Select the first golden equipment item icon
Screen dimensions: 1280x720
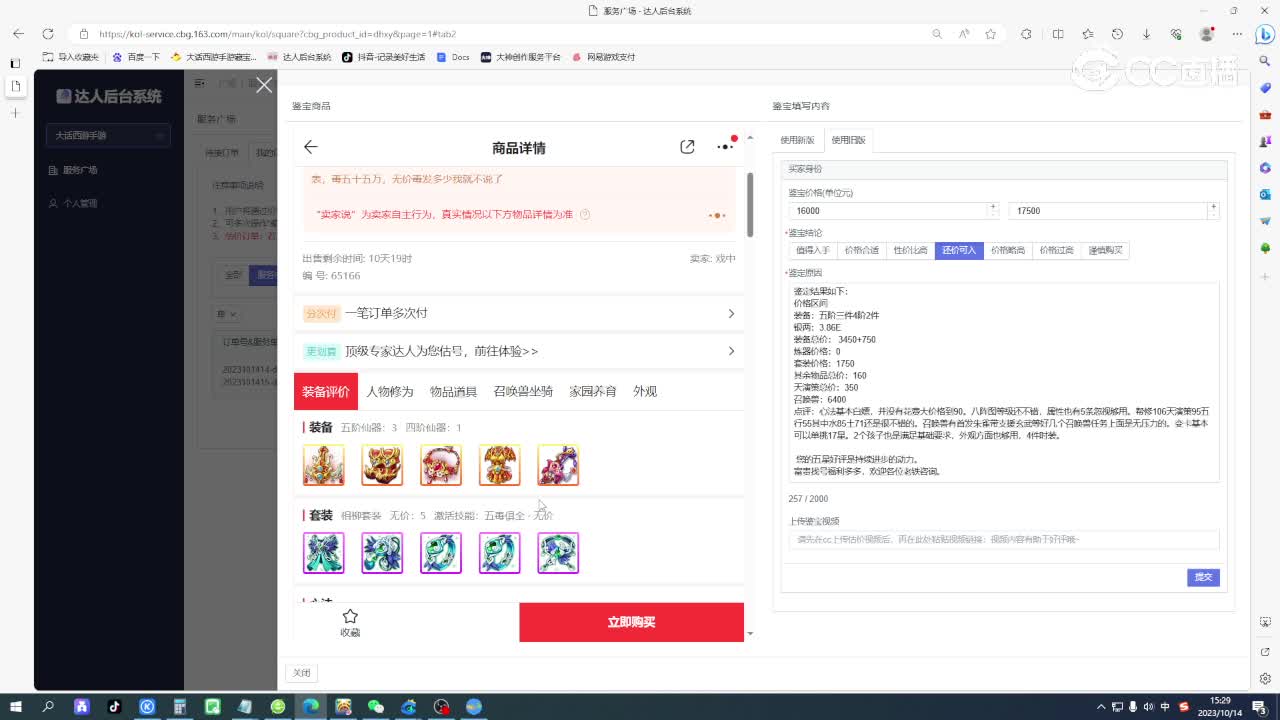coord(324,465)
